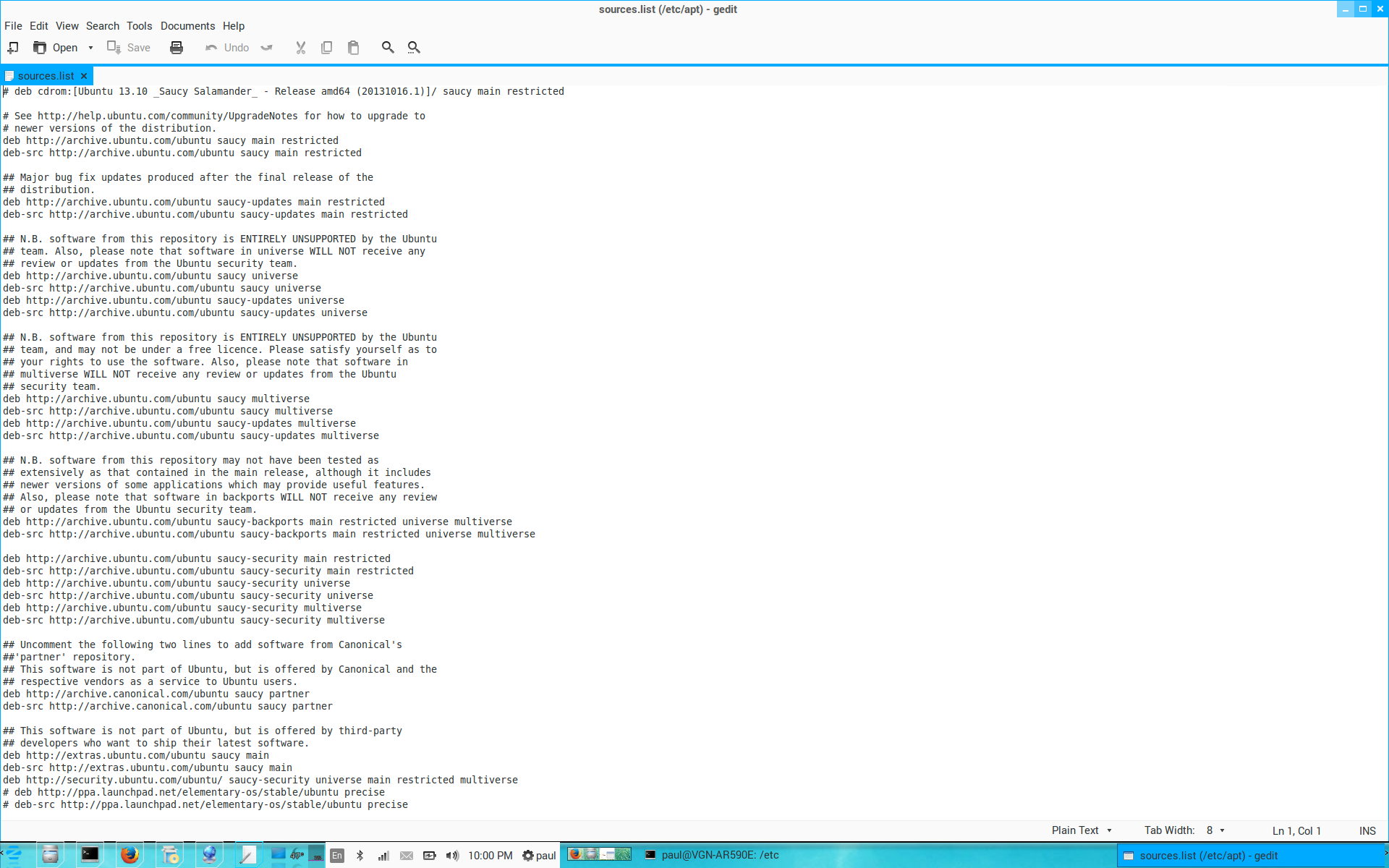
Task: Launch Firefox from the taskbar
Action: pyautogui.click(x=129, y=855)
